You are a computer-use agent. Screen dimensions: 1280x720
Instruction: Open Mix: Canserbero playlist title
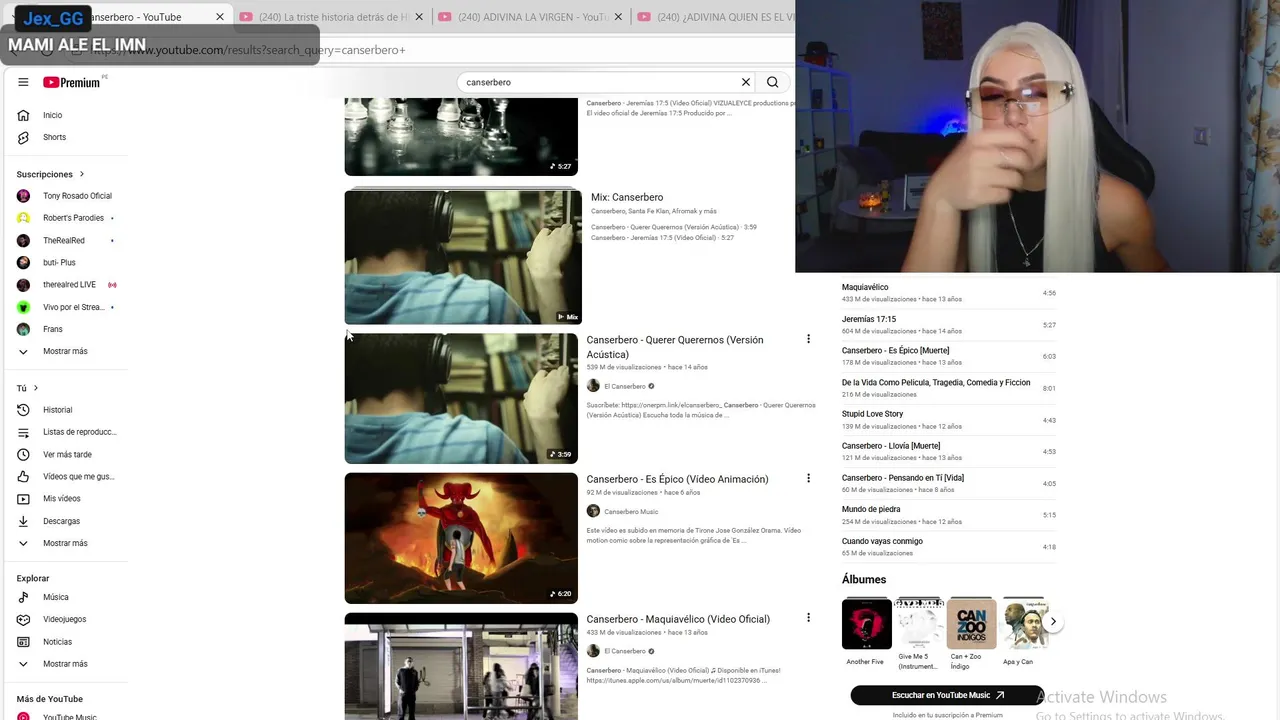coord(627,197)
